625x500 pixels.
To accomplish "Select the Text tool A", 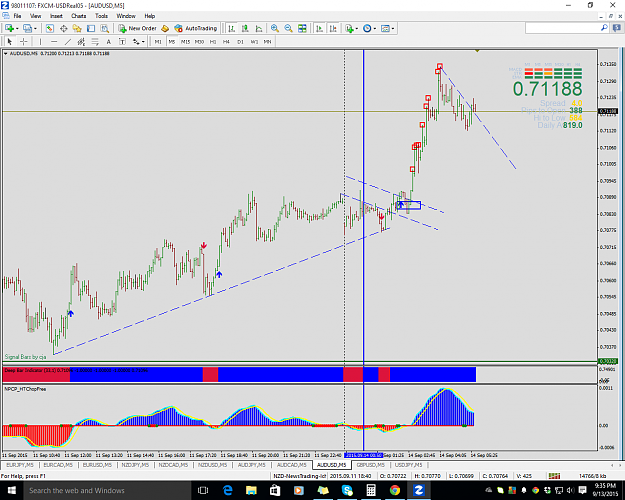I will pos(108,41).
